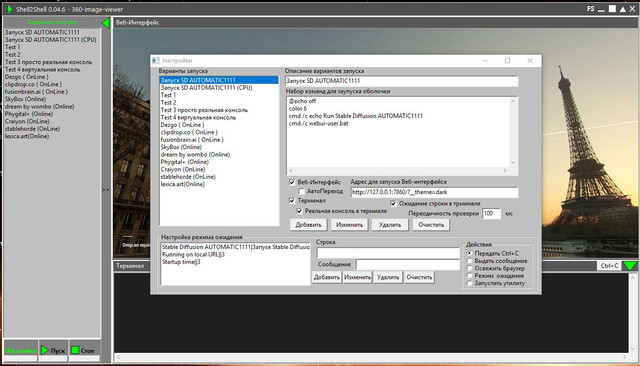
Task: Toggle Ожидание строки в трминале checkbox
Action: point(393,203)
